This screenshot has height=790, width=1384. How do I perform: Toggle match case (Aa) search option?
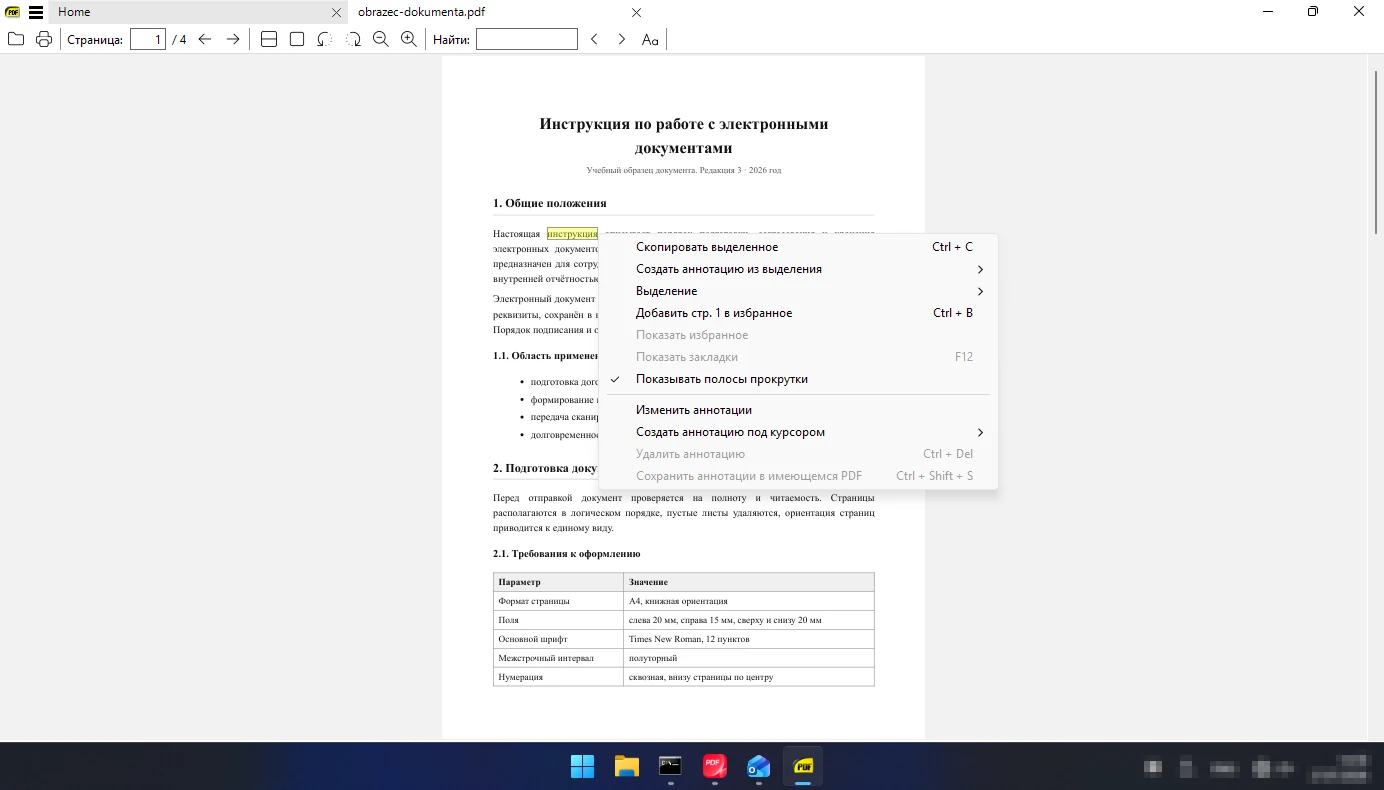[650, 39]
